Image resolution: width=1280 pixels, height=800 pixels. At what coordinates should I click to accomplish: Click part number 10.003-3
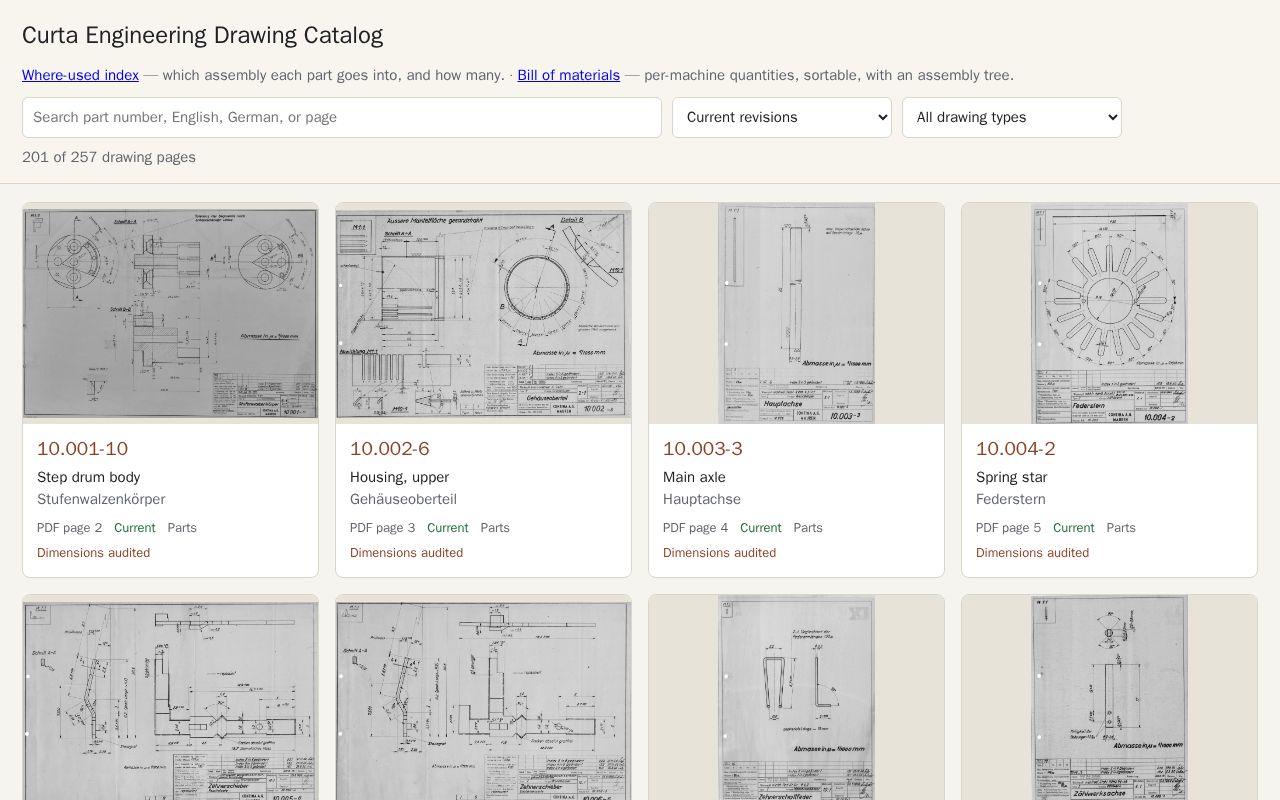click(702, 449)
